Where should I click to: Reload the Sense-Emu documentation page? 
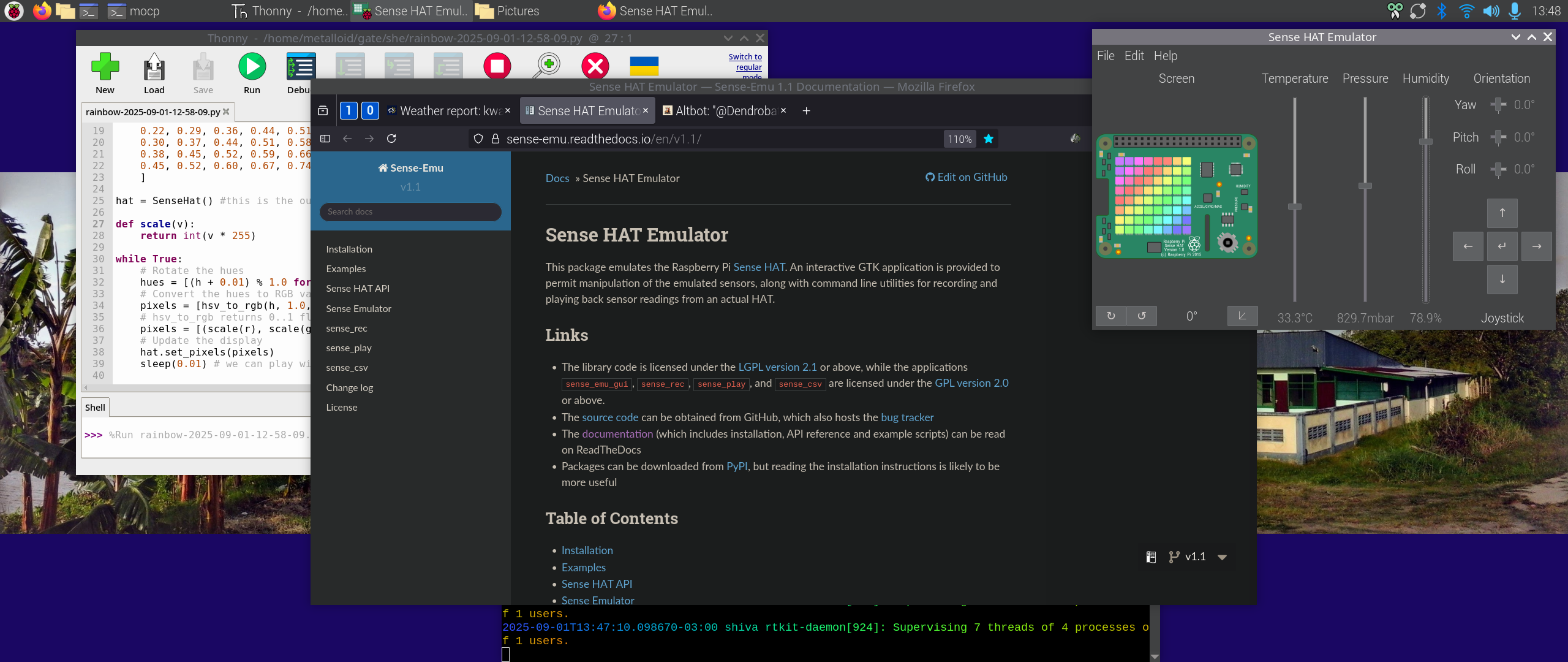coord(391,139)
